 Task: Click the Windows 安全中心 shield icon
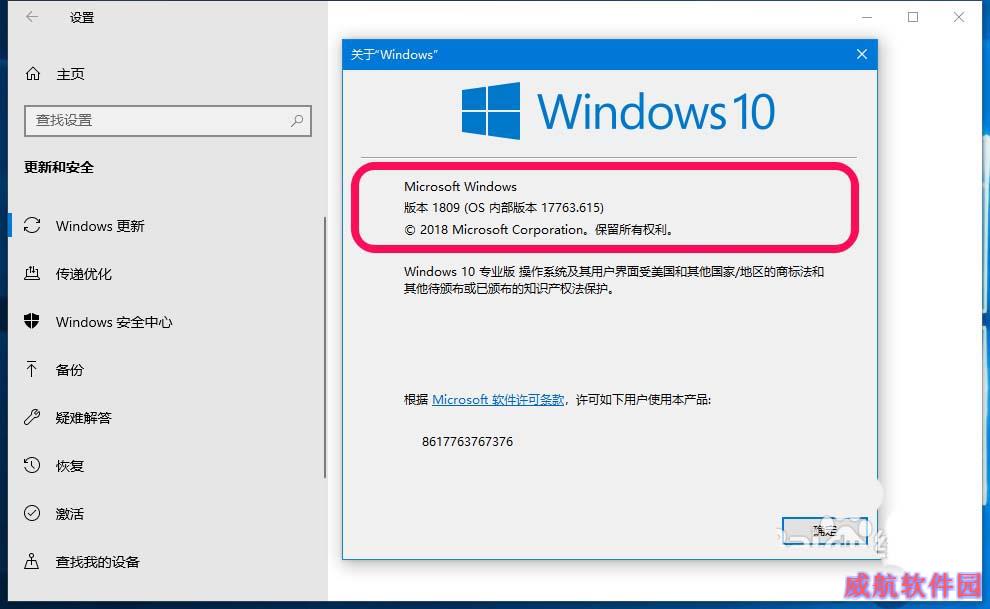(x=32, y=321)
